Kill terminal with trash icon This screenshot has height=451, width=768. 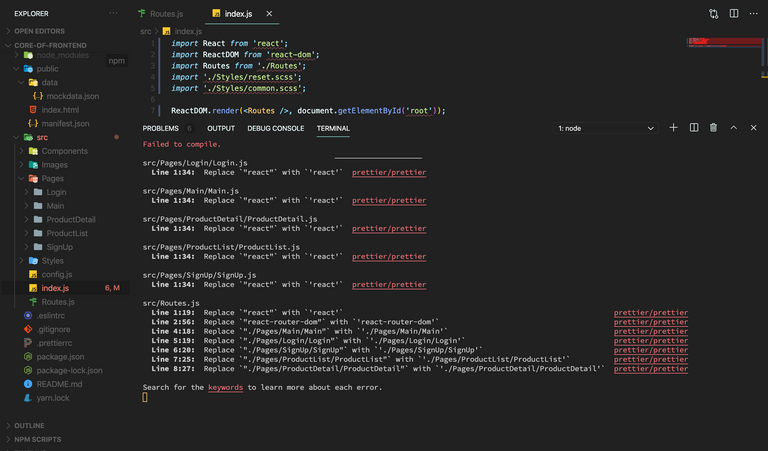713,128
